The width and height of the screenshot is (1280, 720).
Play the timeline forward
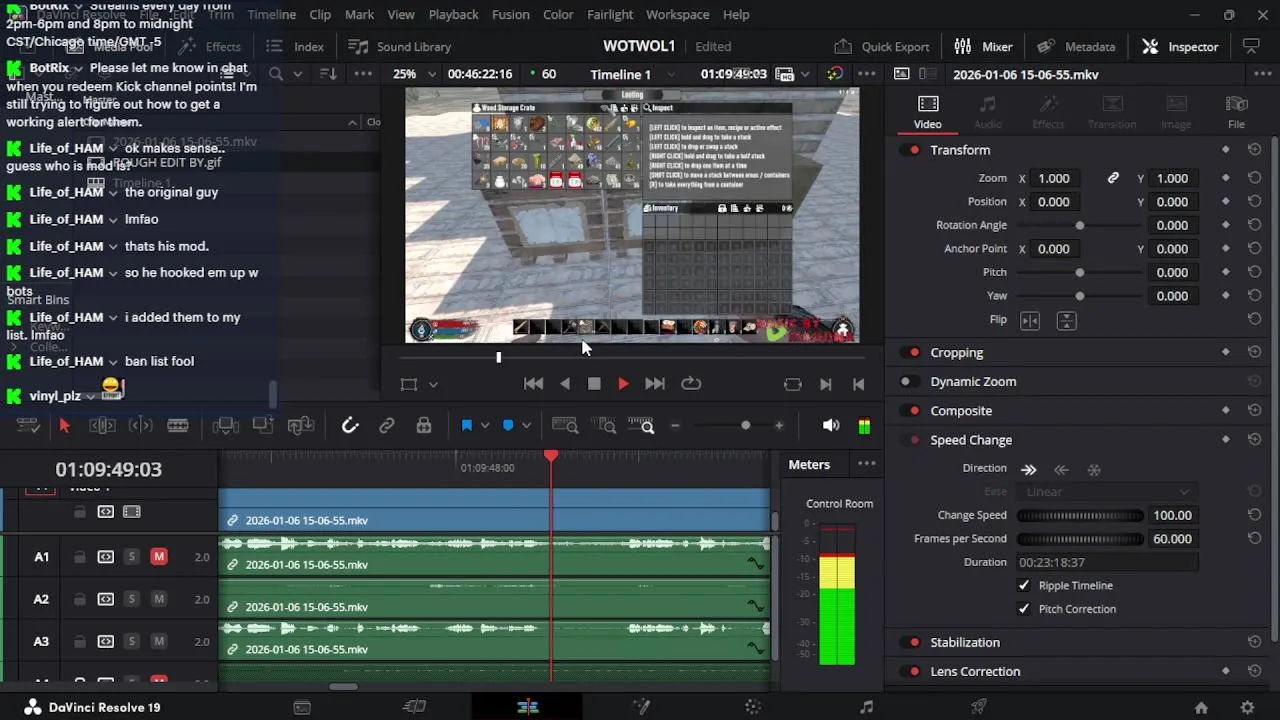623,384
